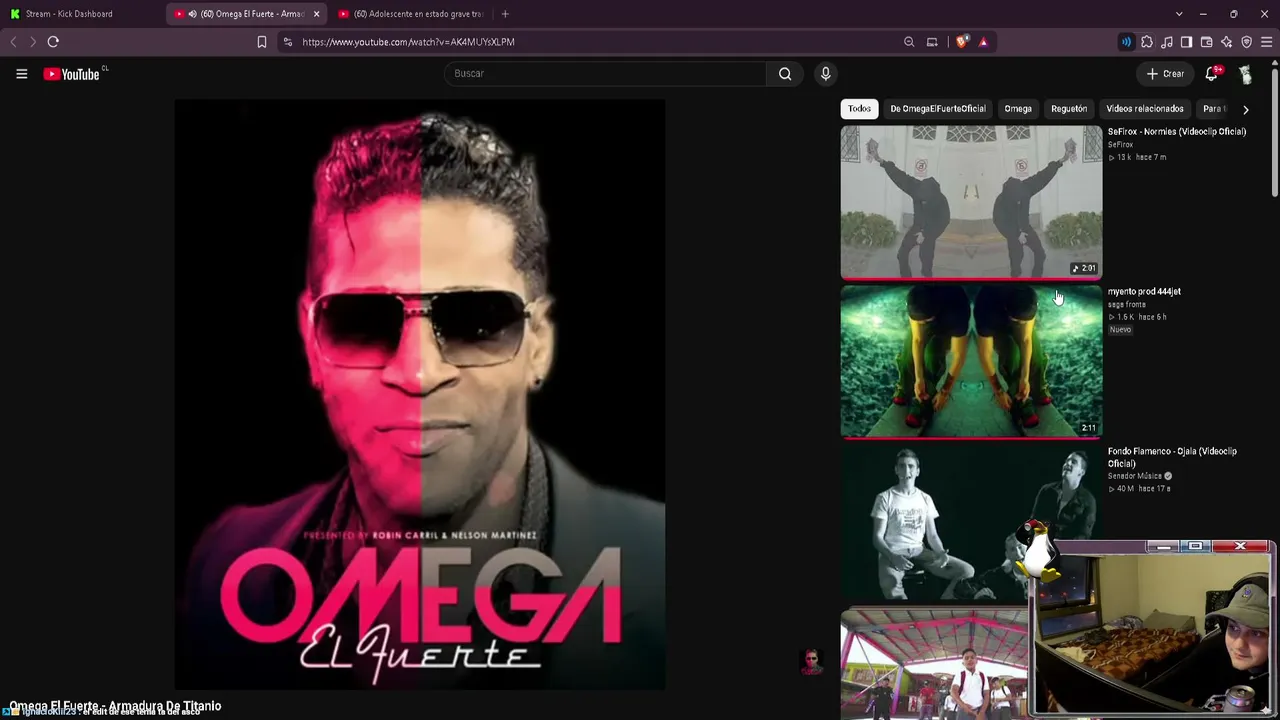Select the Omega El Fuerte browser tab
The image size is (1280, 720).
(x=246, y=14)
